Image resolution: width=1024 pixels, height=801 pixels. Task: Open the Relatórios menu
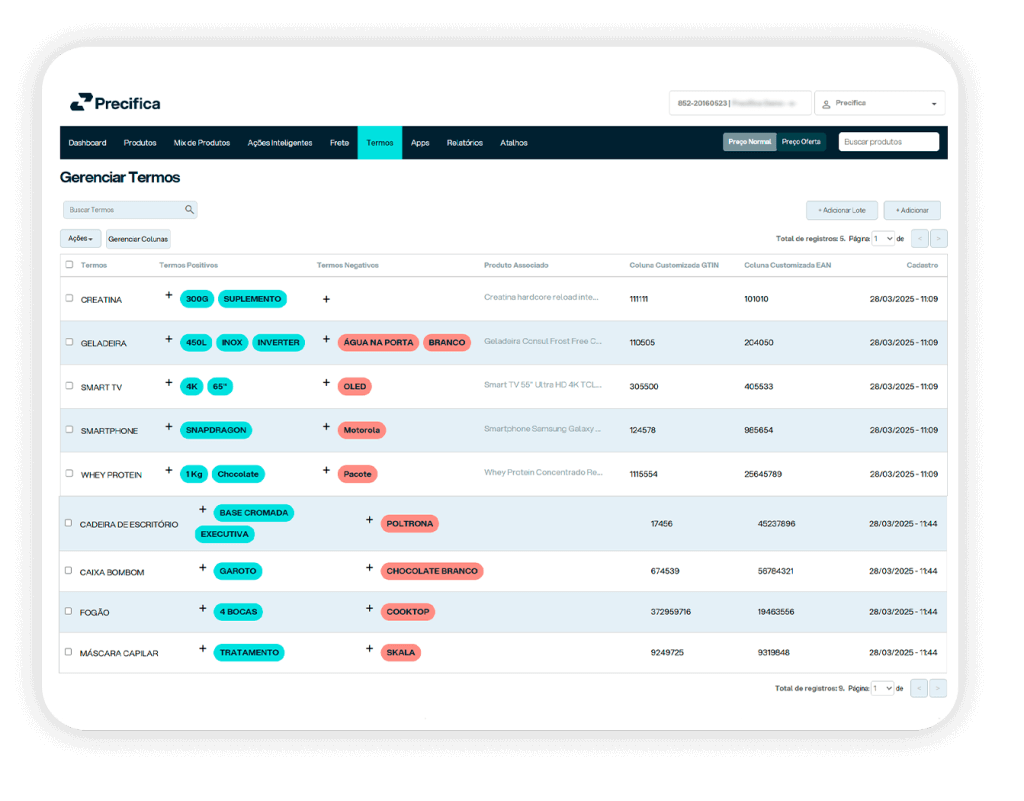pos(464,143)
